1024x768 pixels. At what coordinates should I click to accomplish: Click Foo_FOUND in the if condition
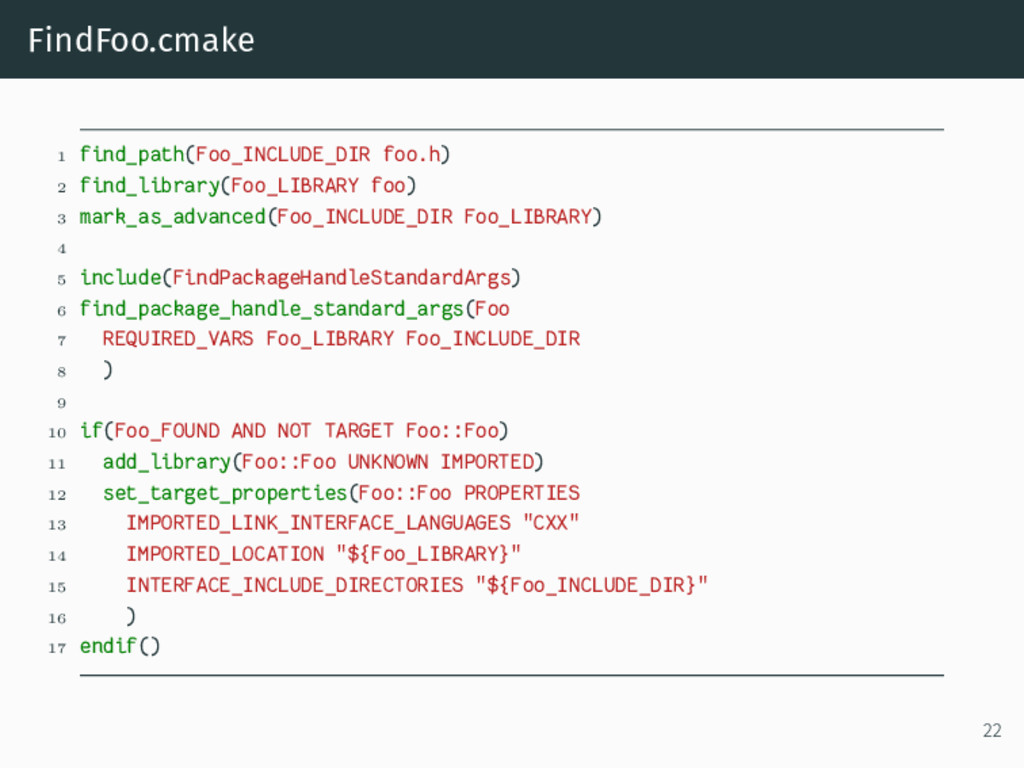[167, 431]
